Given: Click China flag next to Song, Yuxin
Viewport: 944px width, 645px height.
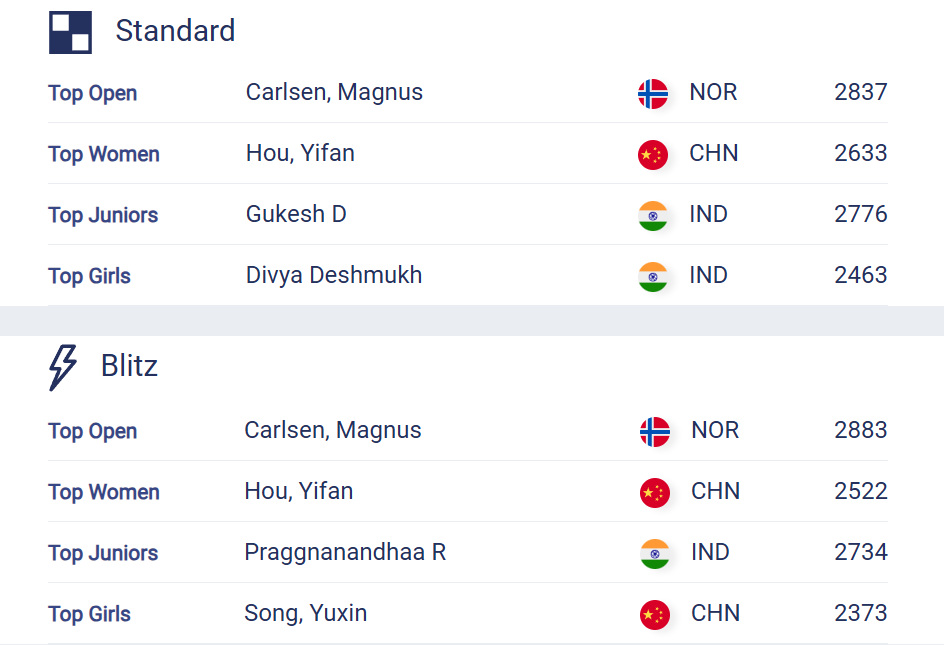Looking at the screenshot, I should (x=654, y=615).
